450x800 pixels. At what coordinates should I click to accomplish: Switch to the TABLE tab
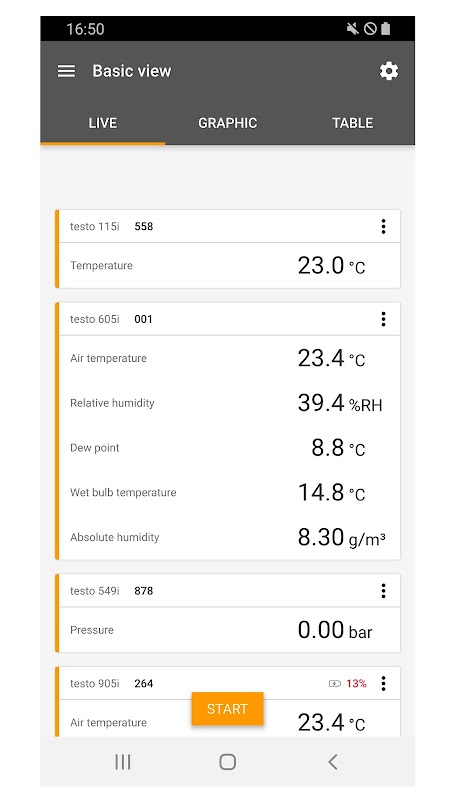tap(353, 123)
